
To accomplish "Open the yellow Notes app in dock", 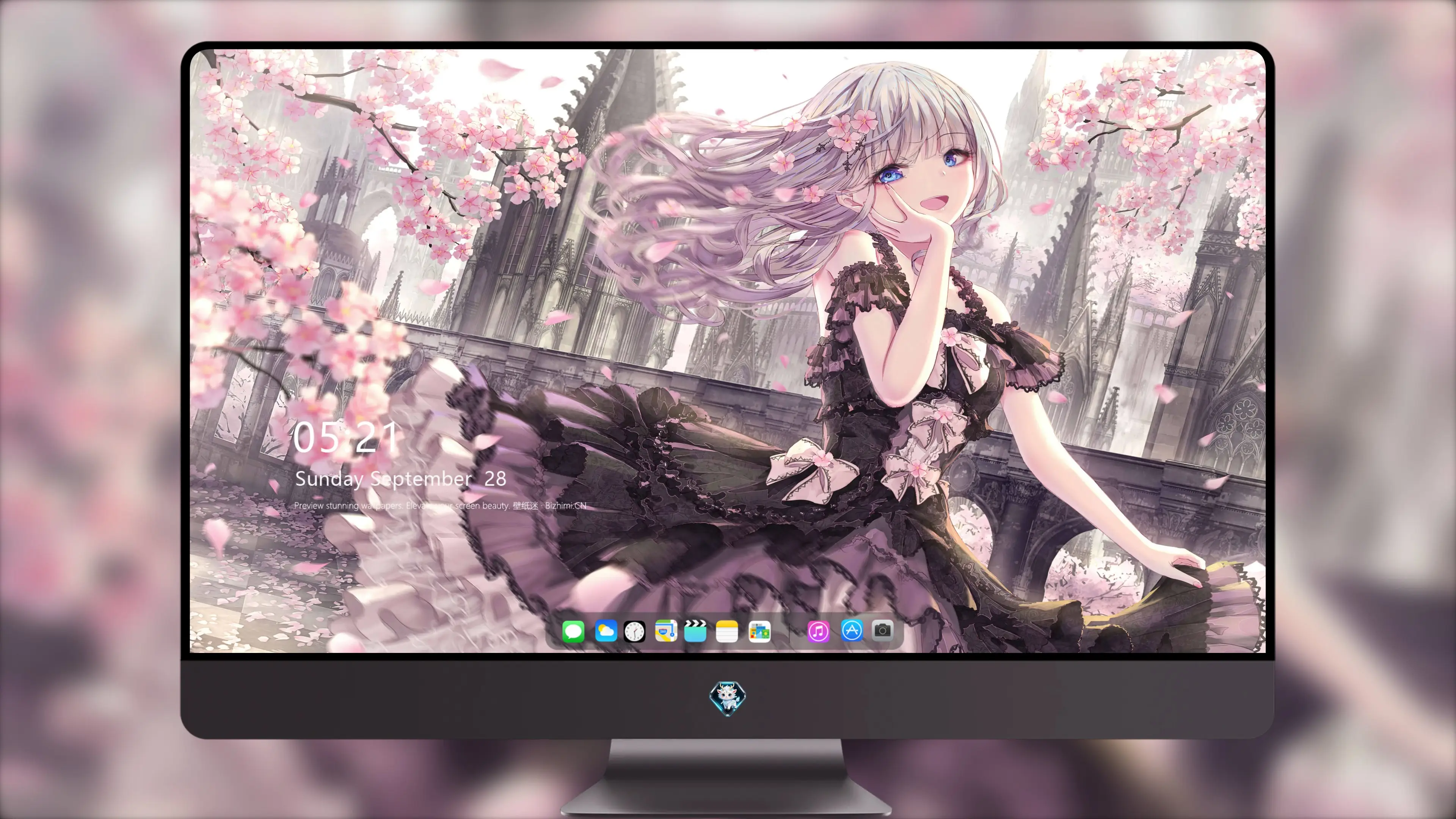I will click(727, 631).
